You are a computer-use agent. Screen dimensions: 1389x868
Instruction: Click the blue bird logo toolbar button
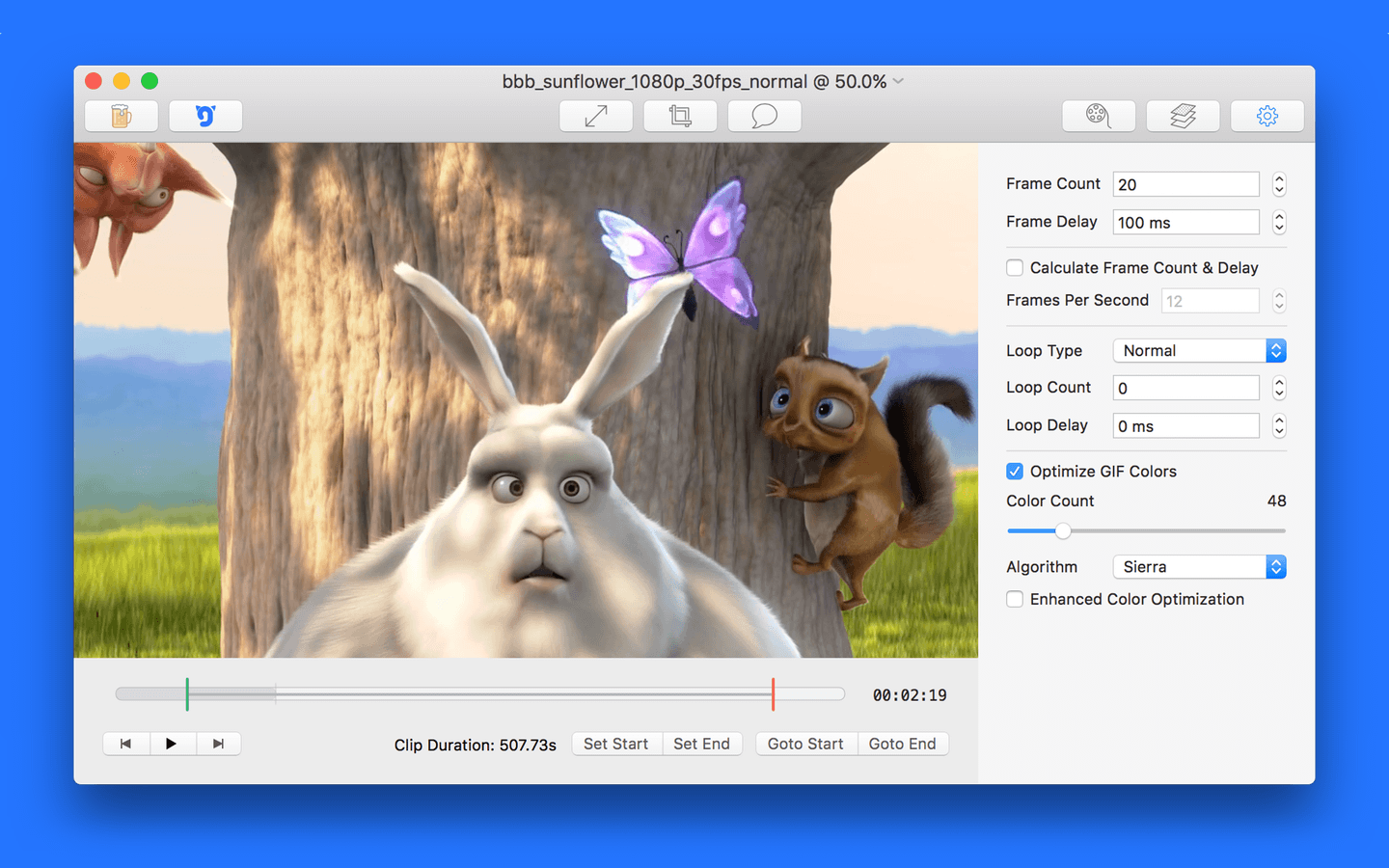tap(205, 117)
